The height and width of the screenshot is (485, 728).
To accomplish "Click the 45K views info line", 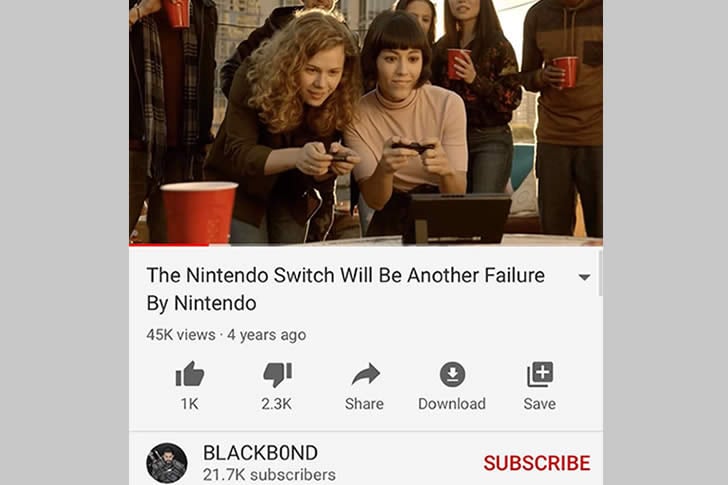I will pyautogui.click(x=226, y=335).
